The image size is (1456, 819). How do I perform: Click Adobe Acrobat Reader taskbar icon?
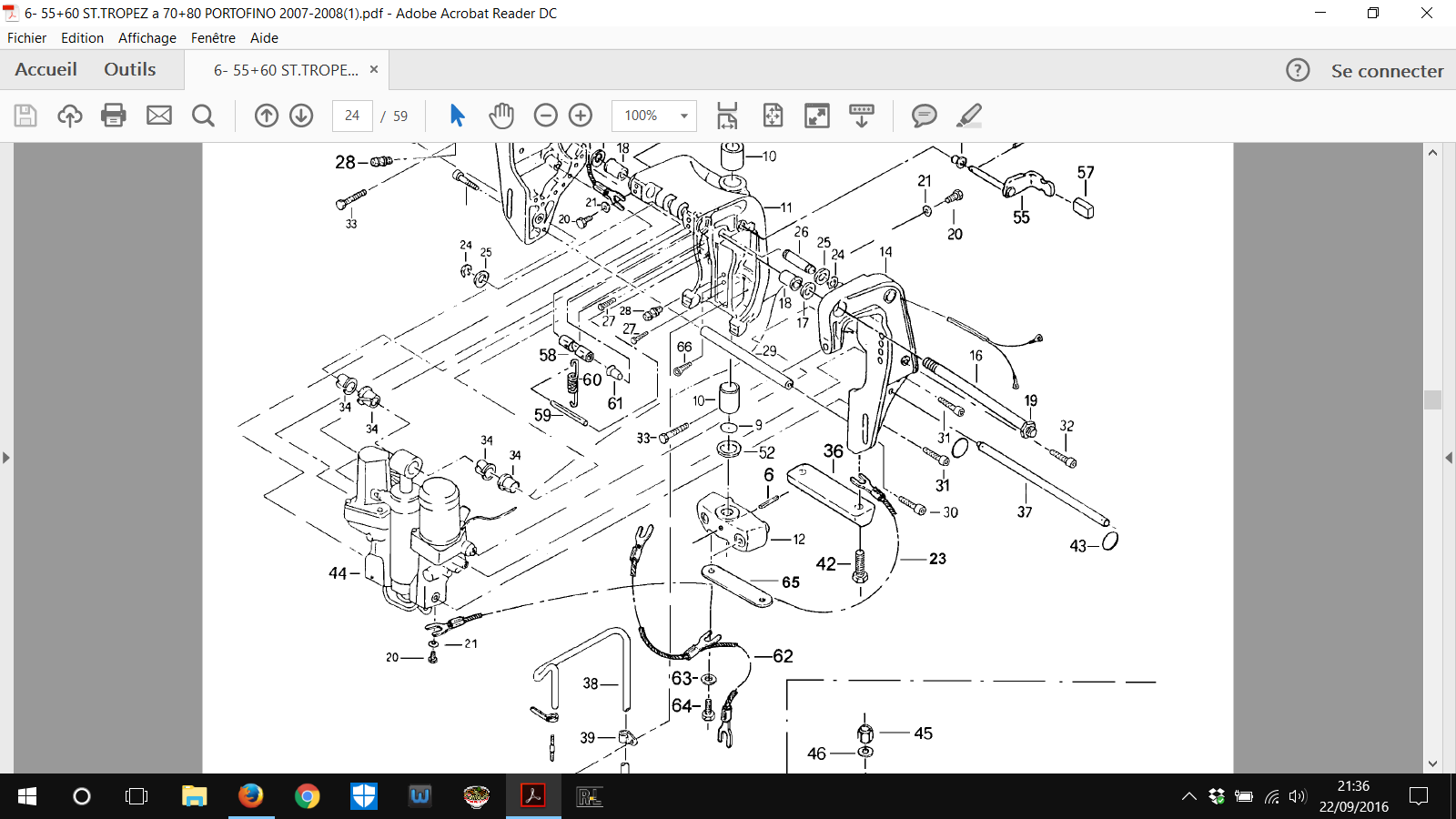pyautogui.click(x=532, y=797)
